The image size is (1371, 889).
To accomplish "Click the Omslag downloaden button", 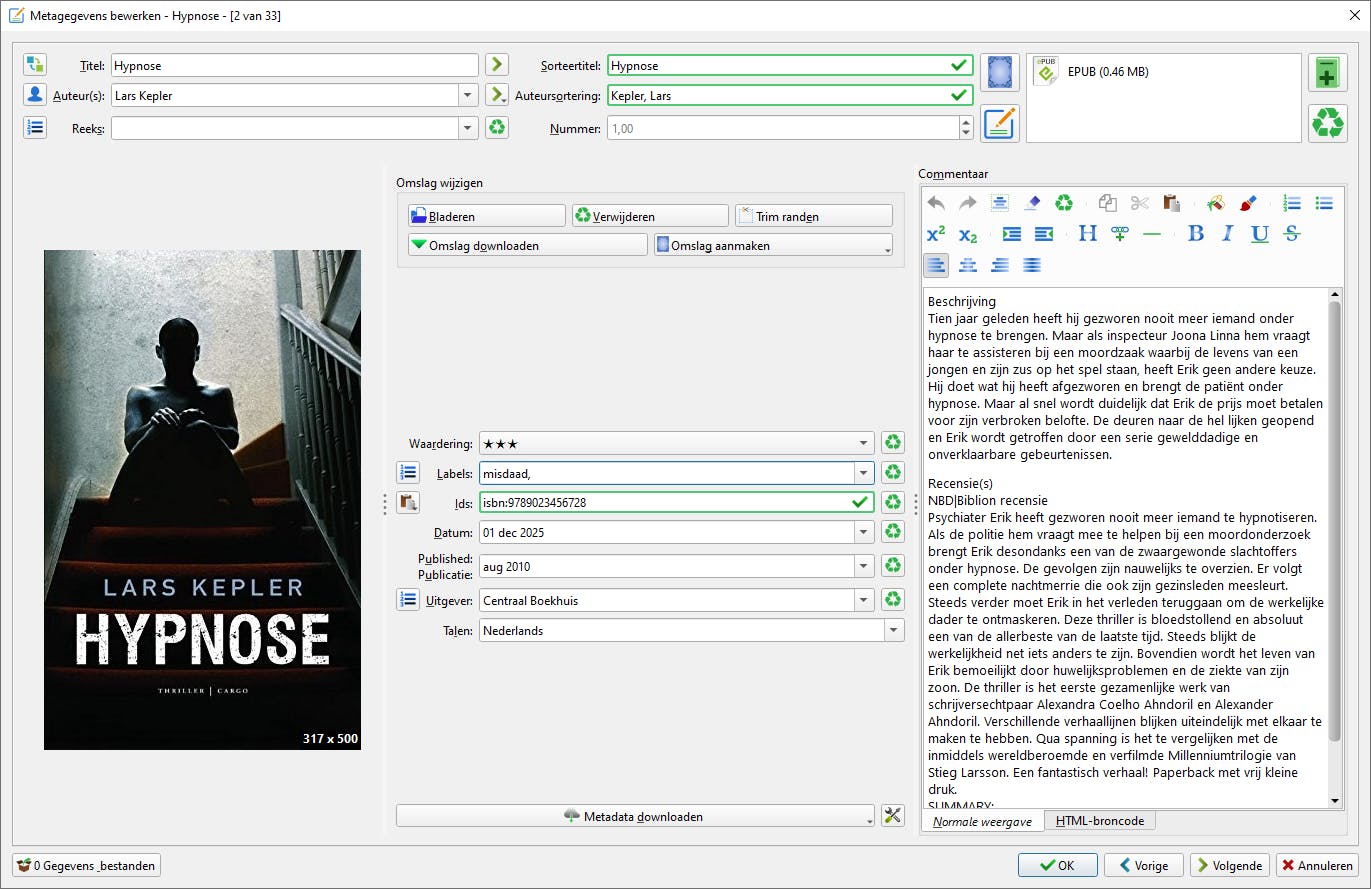I will point(527,245).
